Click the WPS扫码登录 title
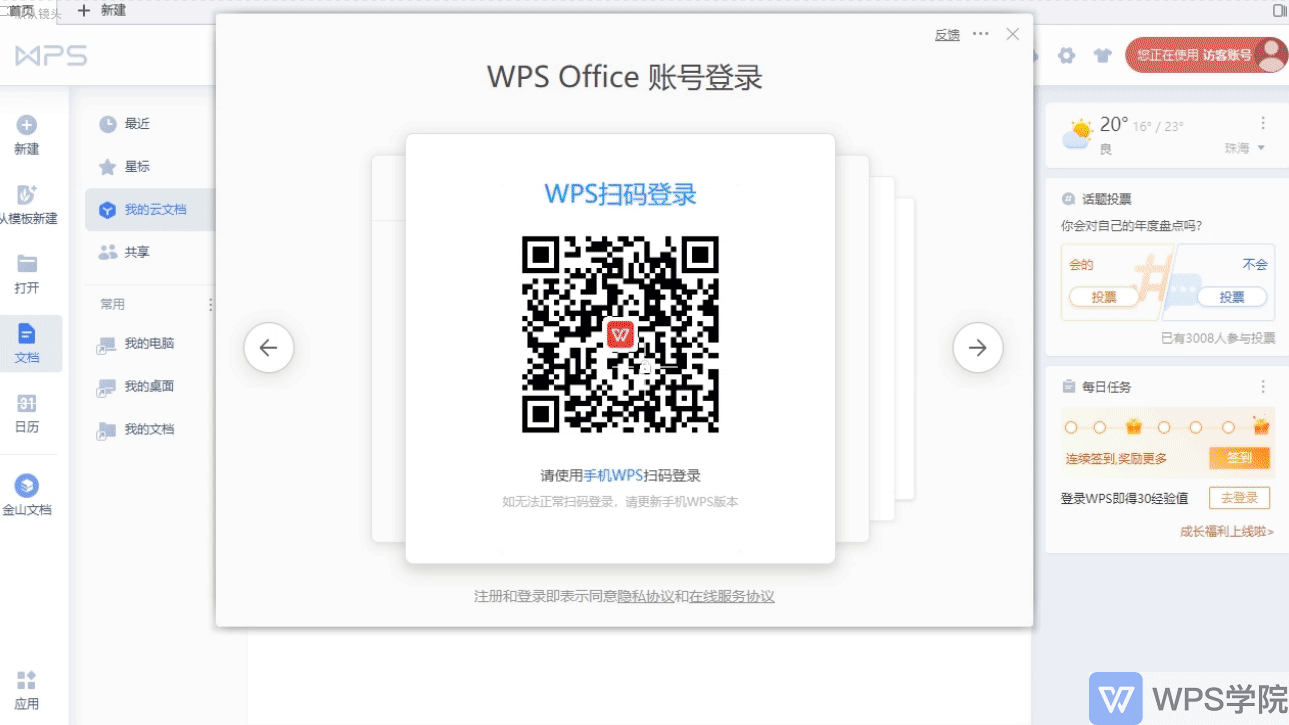Viewport: 1289px width, 725px height. click(620, 194)
